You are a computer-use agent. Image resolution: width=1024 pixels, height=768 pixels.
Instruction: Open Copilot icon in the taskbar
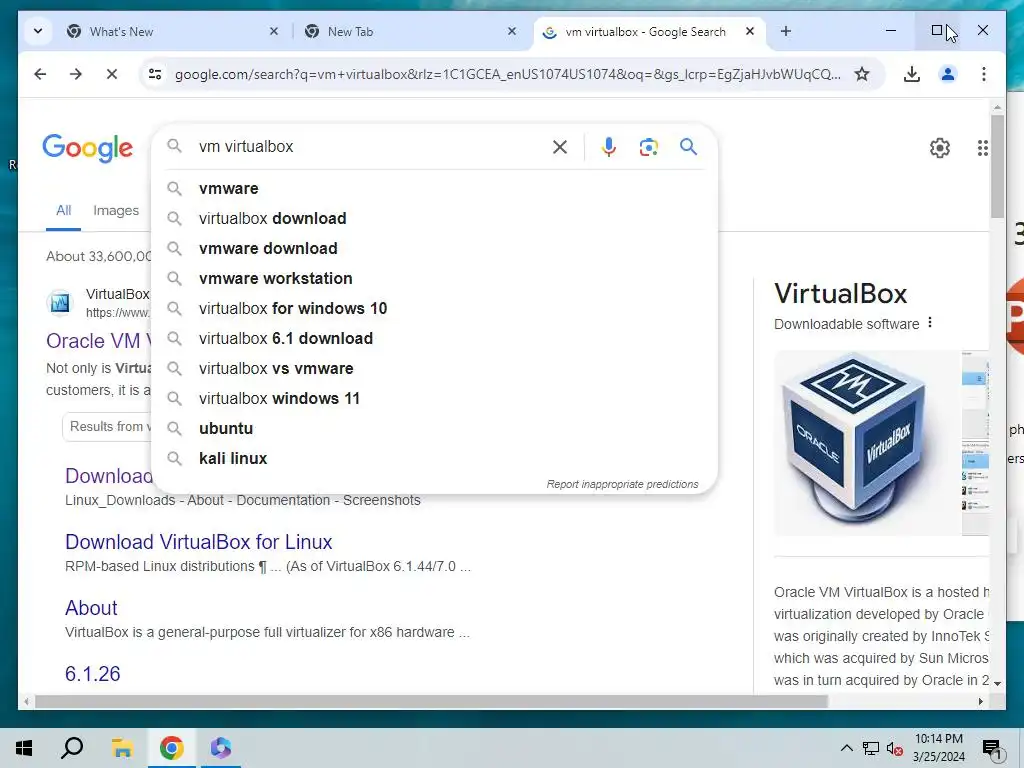click(x=221, y=748)
